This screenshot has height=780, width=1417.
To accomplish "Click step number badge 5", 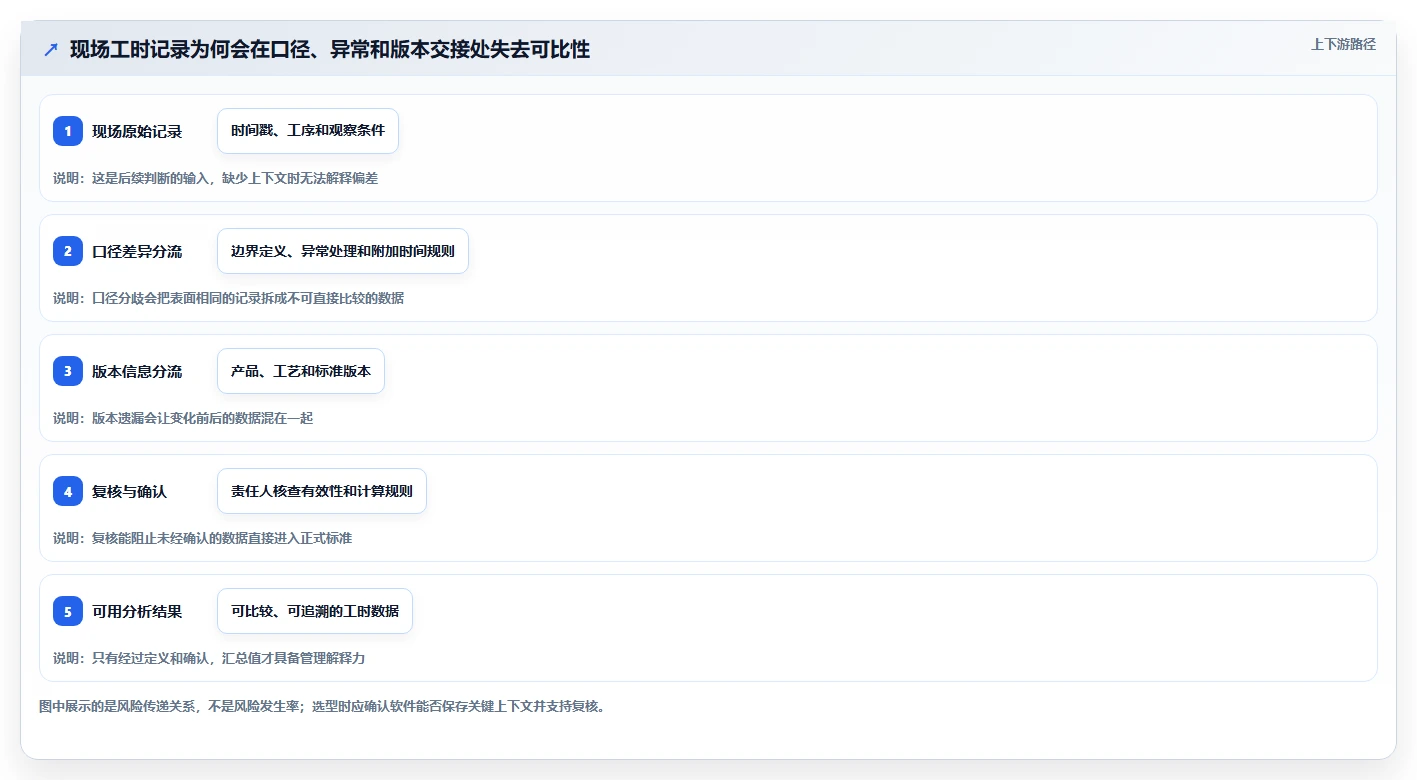I will [x=68, y=611].
